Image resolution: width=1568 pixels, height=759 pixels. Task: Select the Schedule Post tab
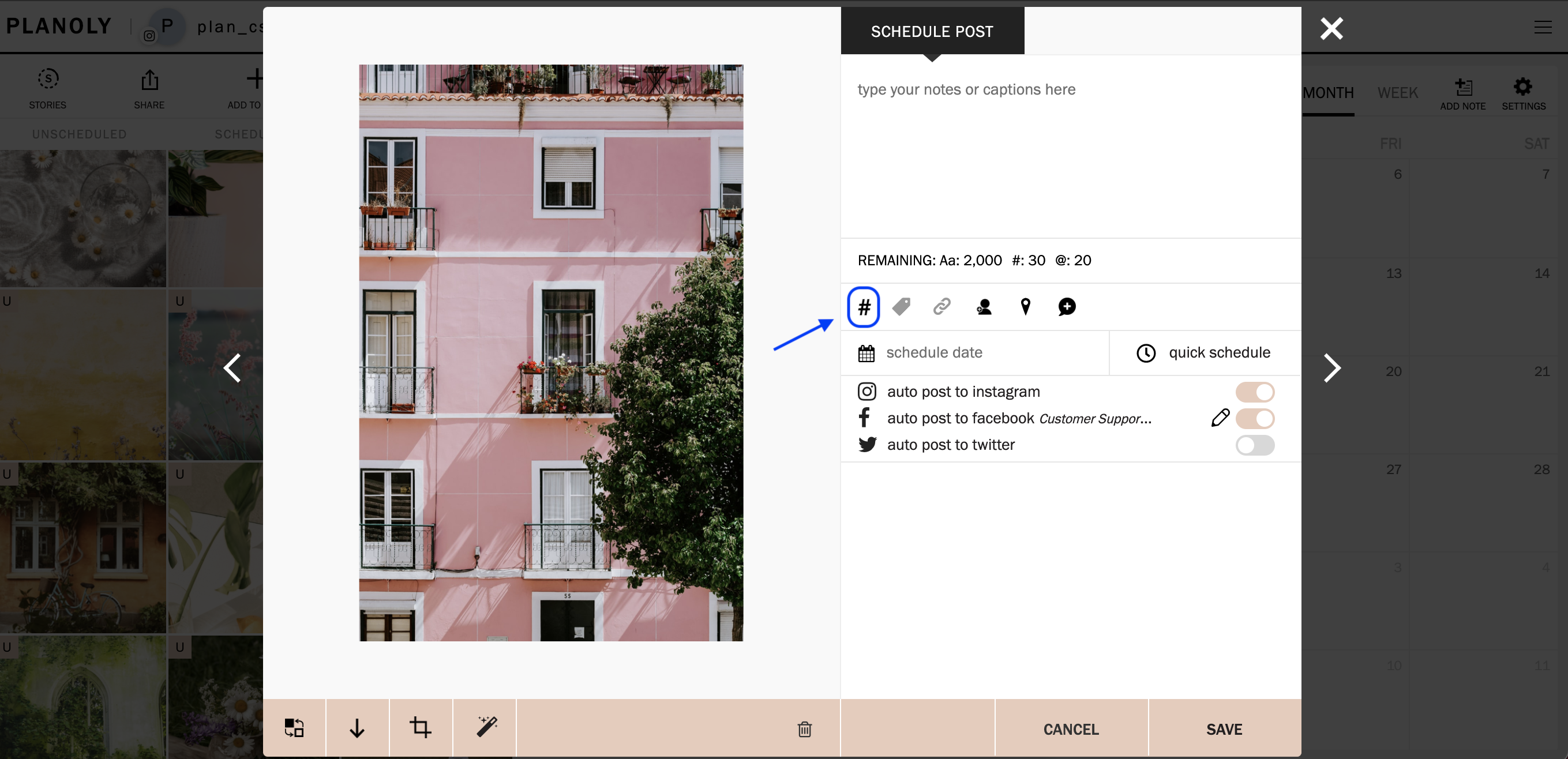point(932,31)
